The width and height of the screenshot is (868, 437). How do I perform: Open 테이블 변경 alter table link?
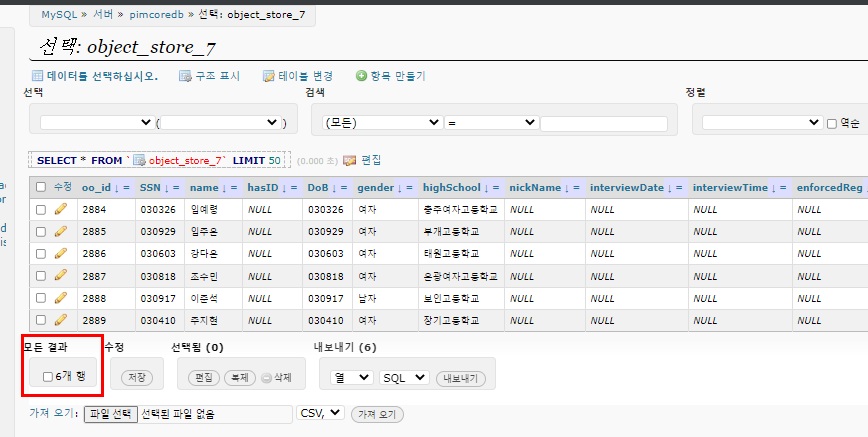[306, 76]
